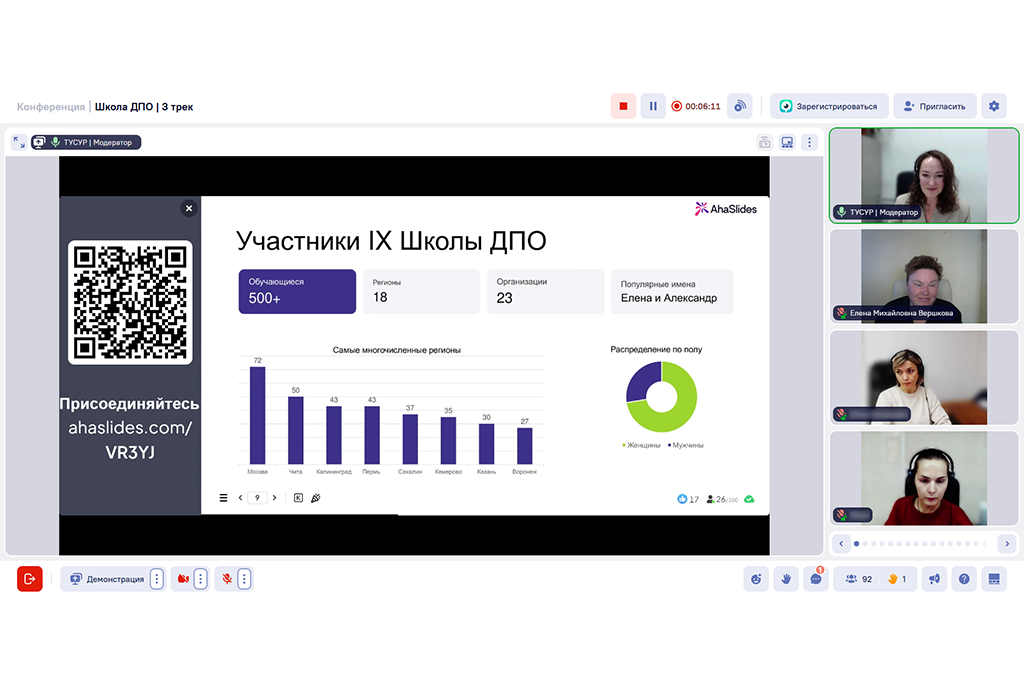Open the participants list showing 92

(x=857, y=579)
